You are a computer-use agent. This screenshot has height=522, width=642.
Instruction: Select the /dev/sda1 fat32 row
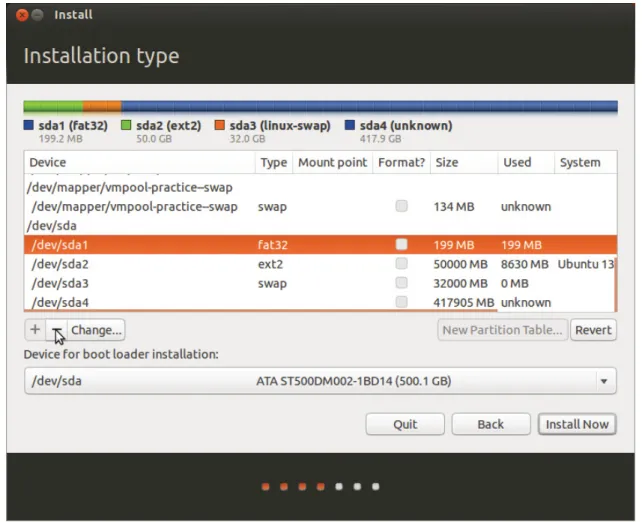(321, 245)
